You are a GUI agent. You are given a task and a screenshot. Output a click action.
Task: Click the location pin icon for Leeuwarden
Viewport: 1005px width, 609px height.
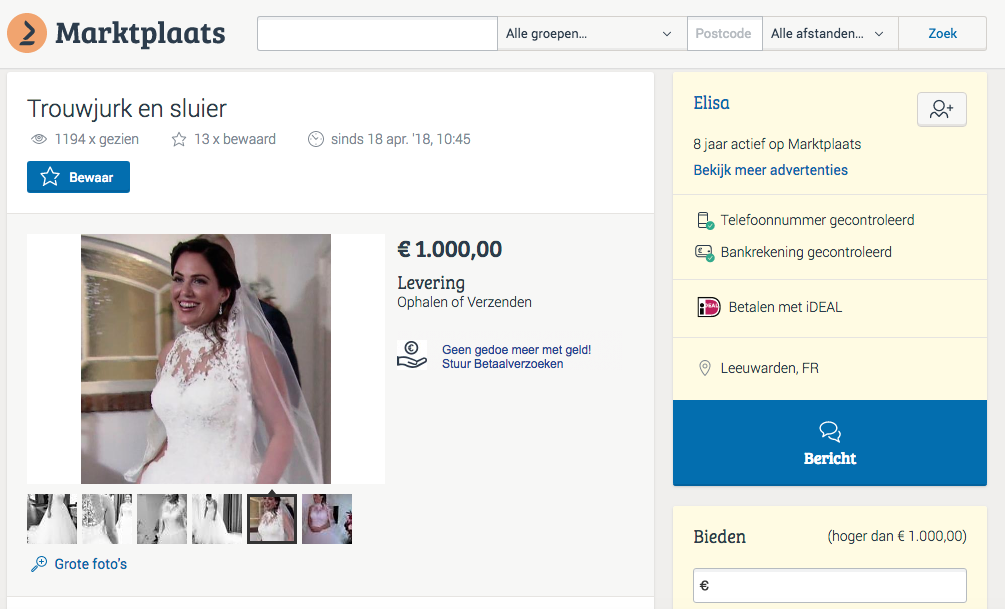(704, 368)
